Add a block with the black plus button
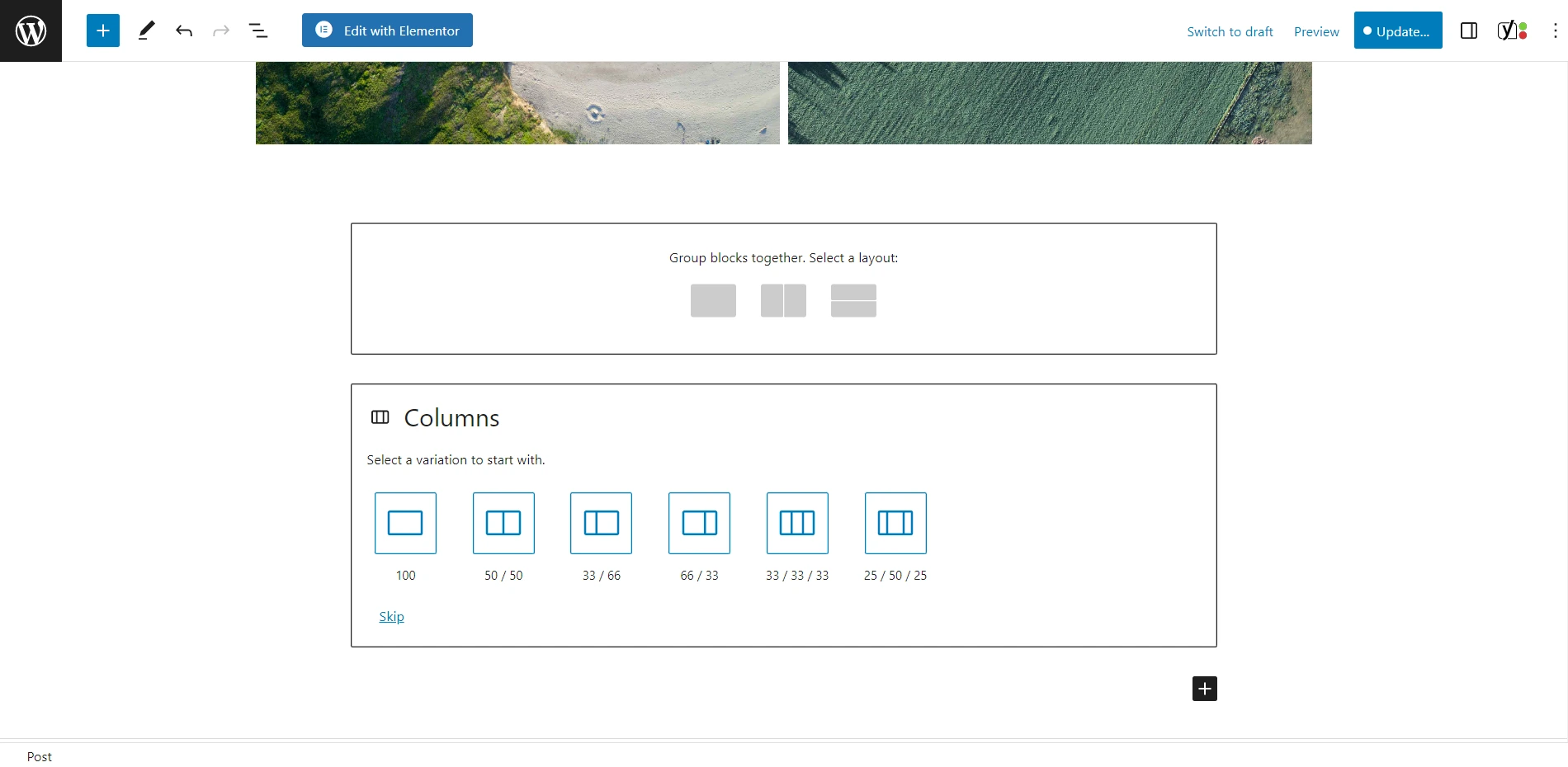The image size is (1568, 767). [x=1205, y=689]
